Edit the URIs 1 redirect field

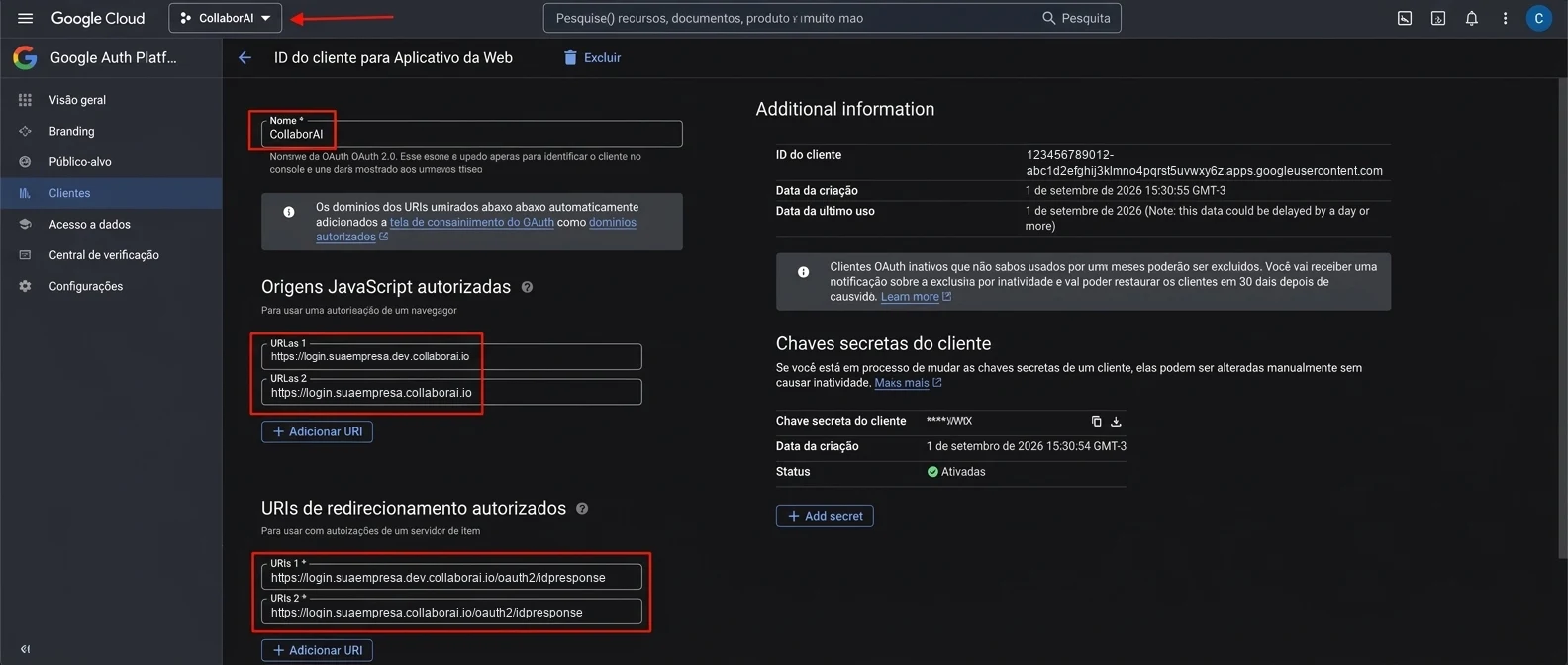pyautogui.click(x=451, y=577)
